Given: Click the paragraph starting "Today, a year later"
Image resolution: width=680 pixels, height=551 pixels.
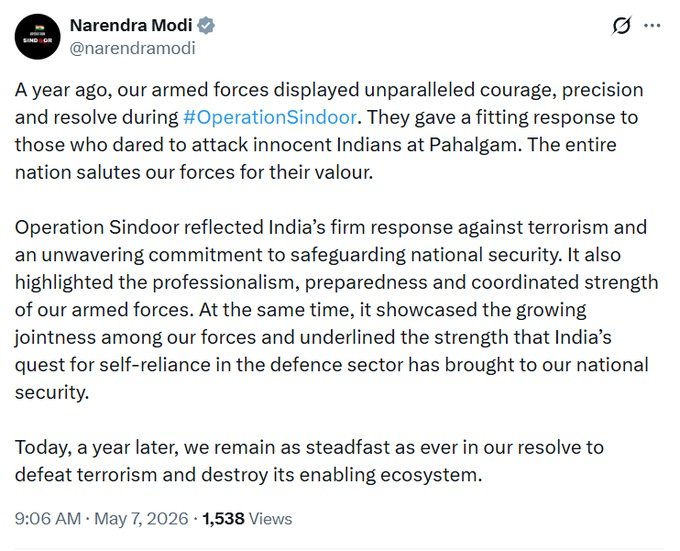Looking at the screenshot, I should coord(309,461).
